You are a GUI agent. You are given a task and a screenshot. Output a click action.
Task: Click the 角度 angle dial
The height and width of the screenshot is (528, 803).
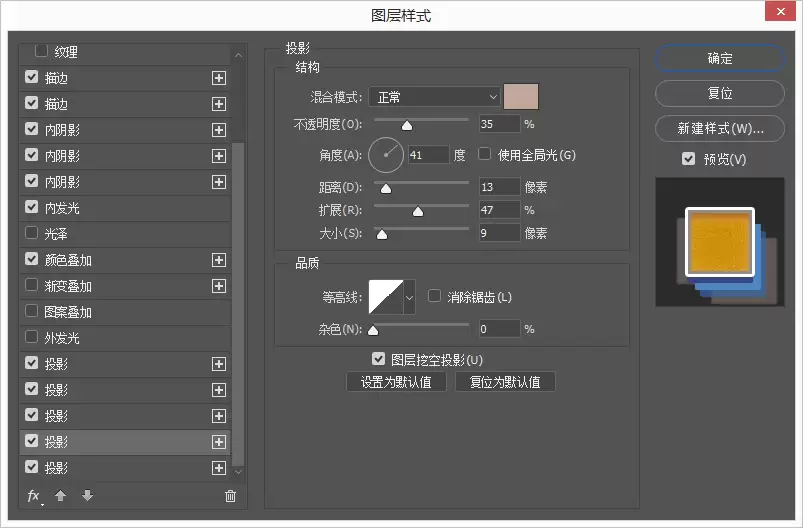click(x=386, y=155)
